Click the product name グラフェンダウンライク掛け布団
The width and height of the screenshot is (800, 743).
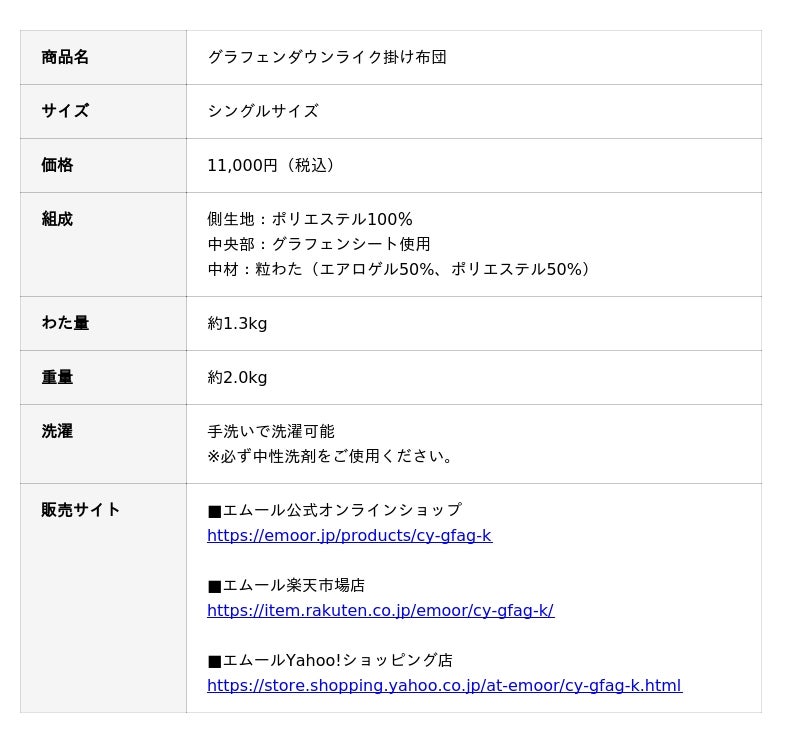point(327,57)
